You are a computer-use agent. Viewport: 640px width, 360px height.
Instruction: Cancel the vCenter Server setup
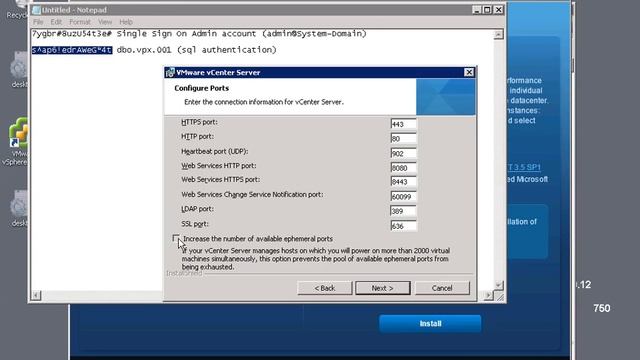point(442,288)
